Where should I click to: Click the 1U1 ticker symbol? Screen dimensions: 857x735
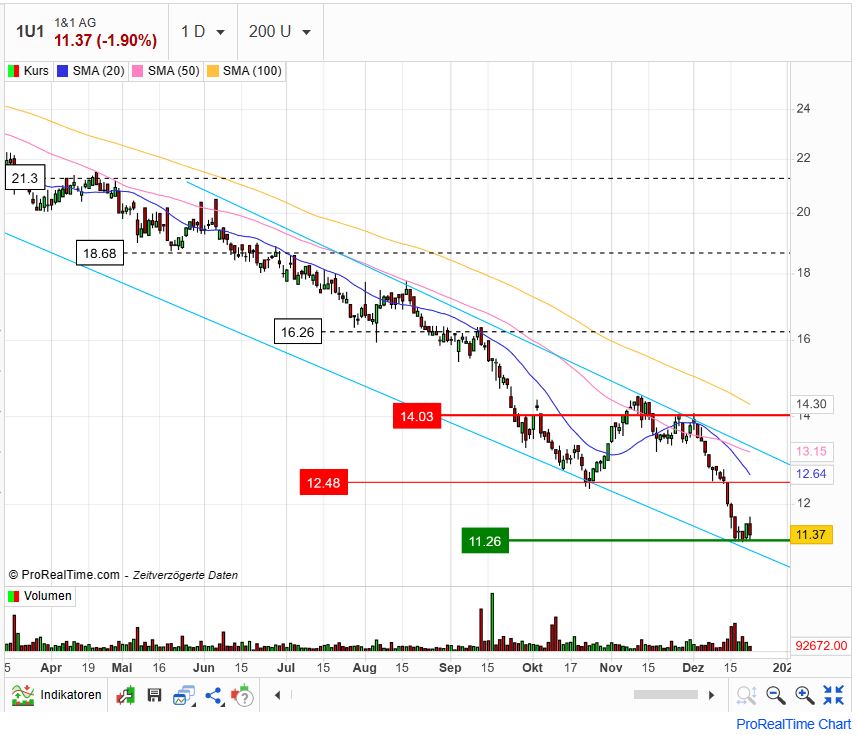pyautogui.click(x=30, y=32)
